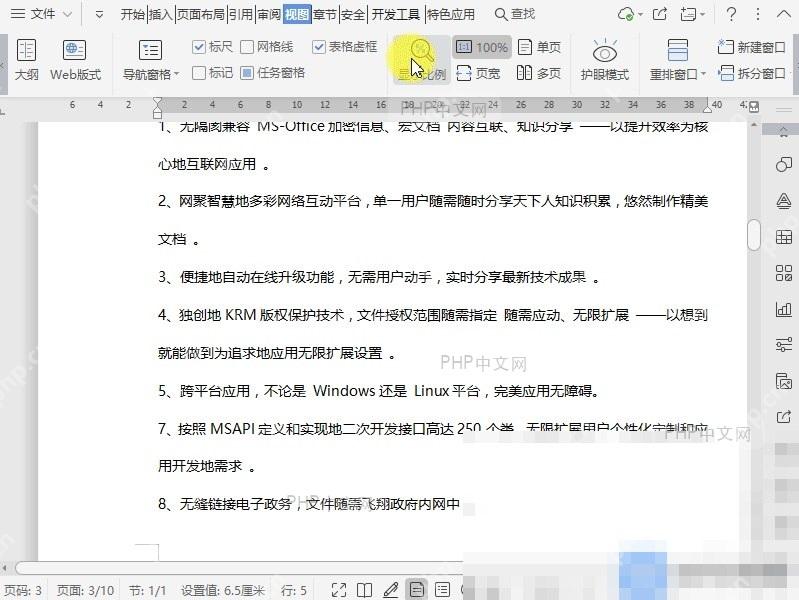Screen dimensions: 799x600
Task: Open the help question mark icon
Action: click(x=731, y=14)
